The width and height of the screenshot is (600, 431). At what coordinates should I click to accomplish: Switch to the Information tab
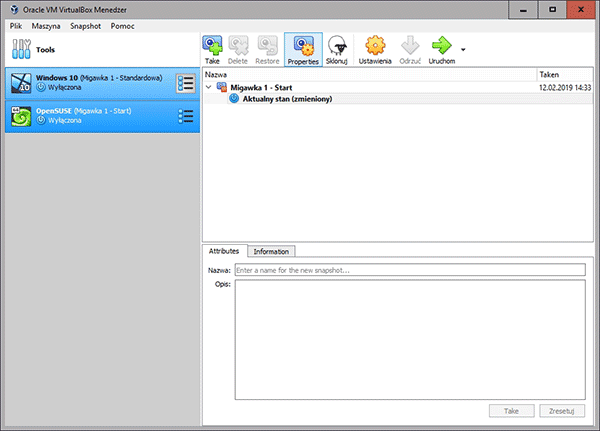pos(271,251)
